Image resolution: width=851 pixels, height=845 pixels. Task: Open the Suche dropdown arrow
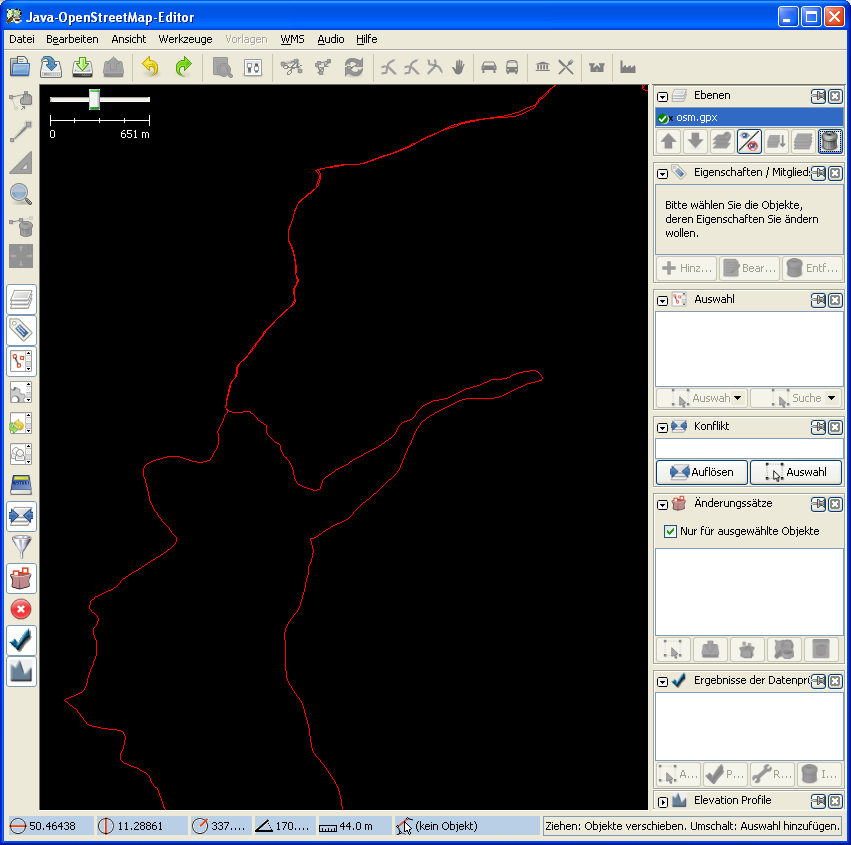pyautogui.click(x=831, y=398)
